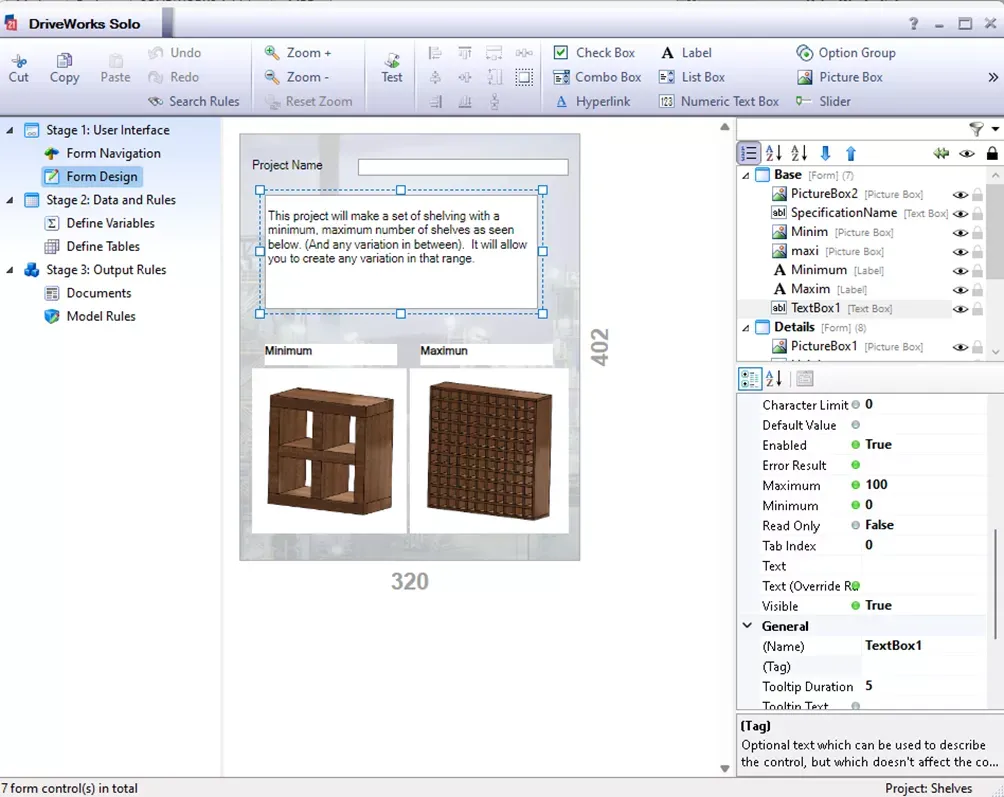
Task: Add an Option Group control
Action: 846,52
